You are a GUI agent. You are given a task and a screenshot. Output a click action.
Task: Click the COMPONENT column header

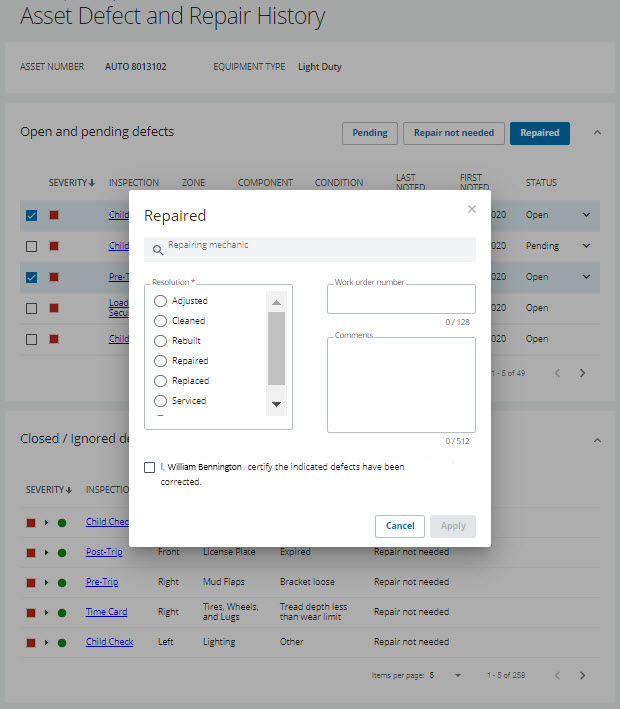(x=265, y=183)
